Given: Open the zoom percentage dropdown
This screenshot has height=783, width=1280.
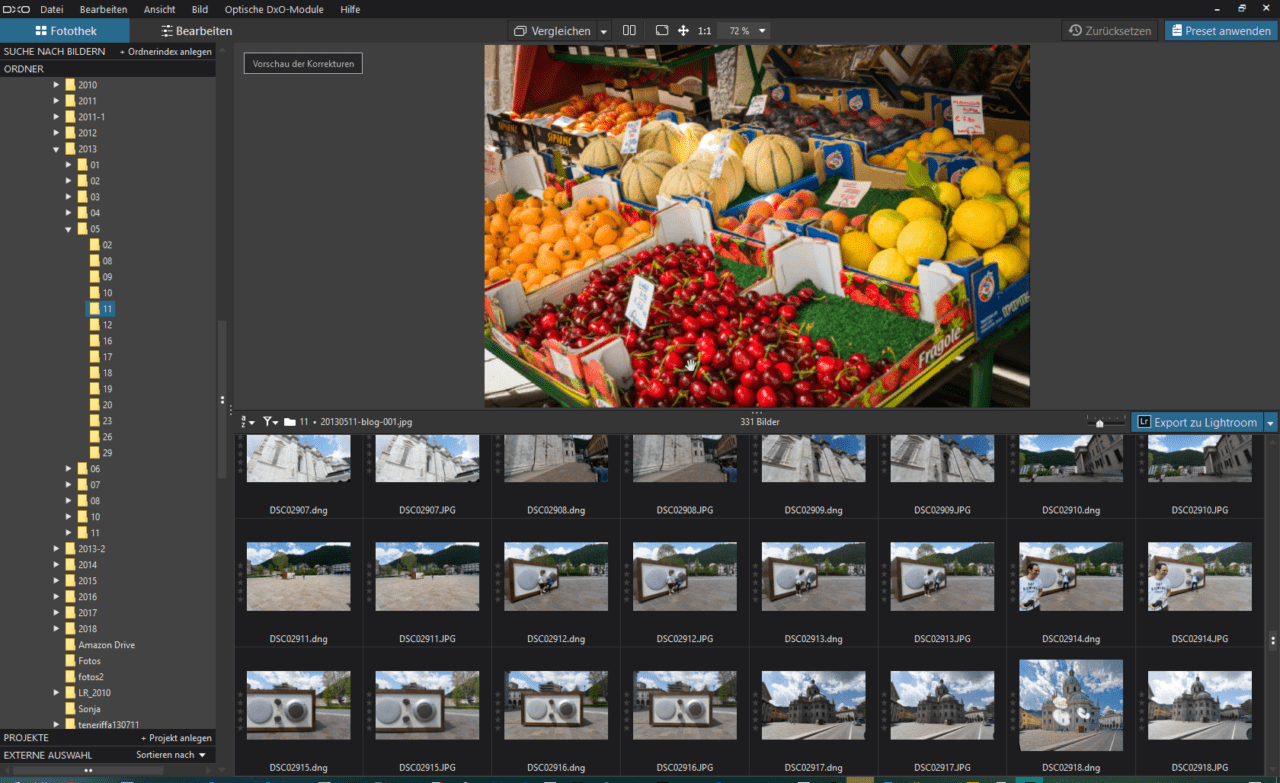Looking at the screenshot, I should (763, 31).
